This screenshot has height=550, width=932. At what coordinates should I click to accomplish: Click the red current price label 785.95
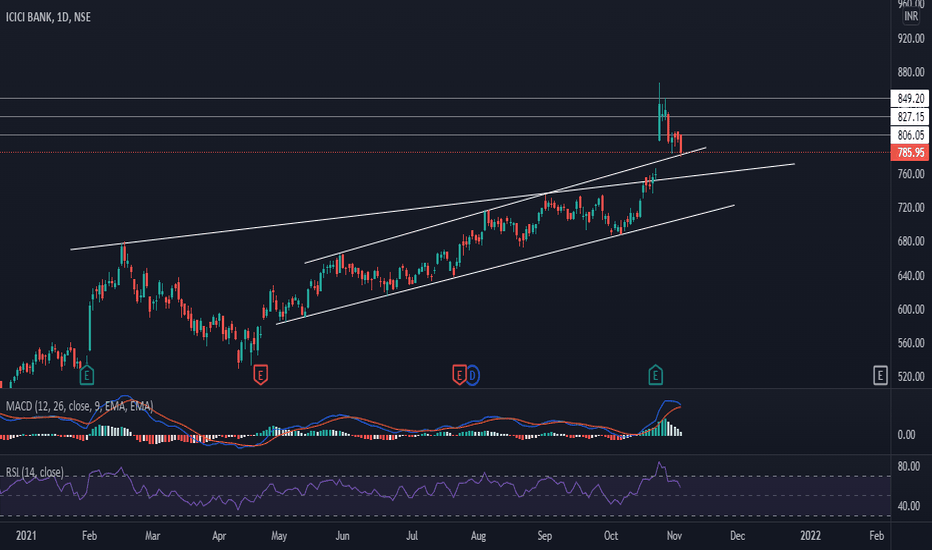(x=910, y=153)
